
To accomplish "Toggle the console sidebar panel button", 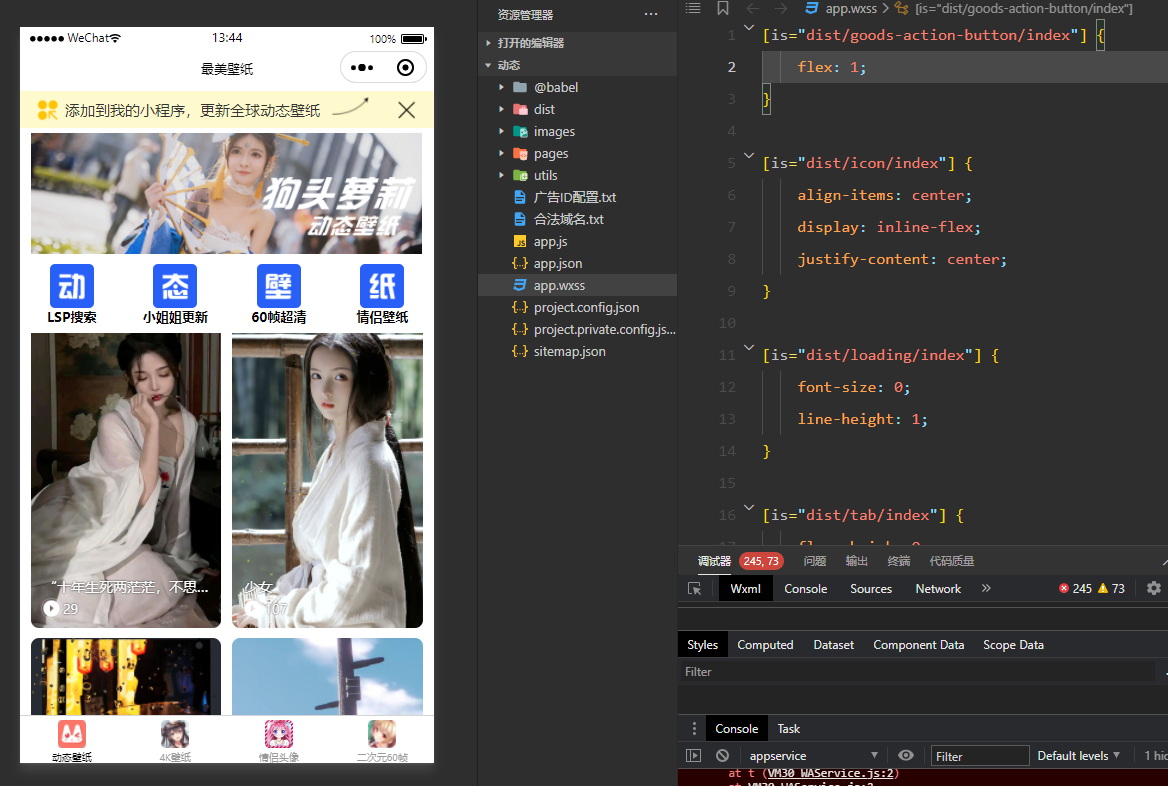I will (x=693, y=756).
